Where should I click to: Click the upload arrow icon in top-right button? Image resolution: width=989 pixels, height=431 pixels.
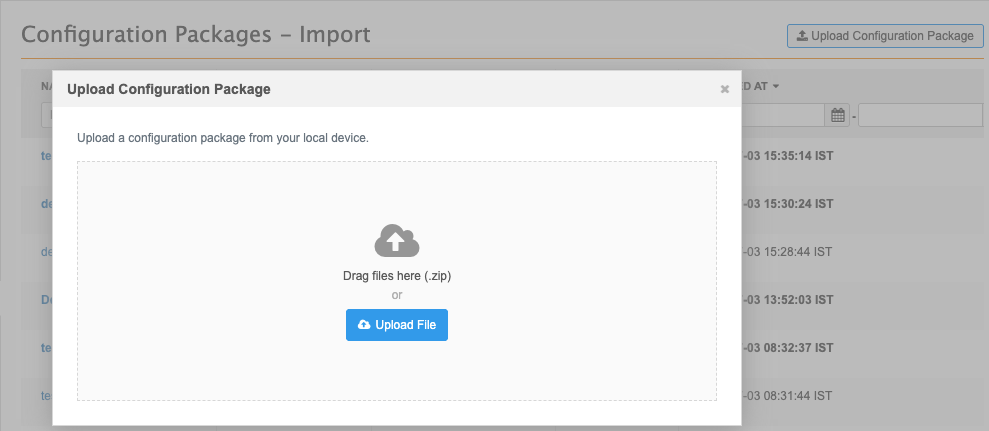(x=802, y=36)
